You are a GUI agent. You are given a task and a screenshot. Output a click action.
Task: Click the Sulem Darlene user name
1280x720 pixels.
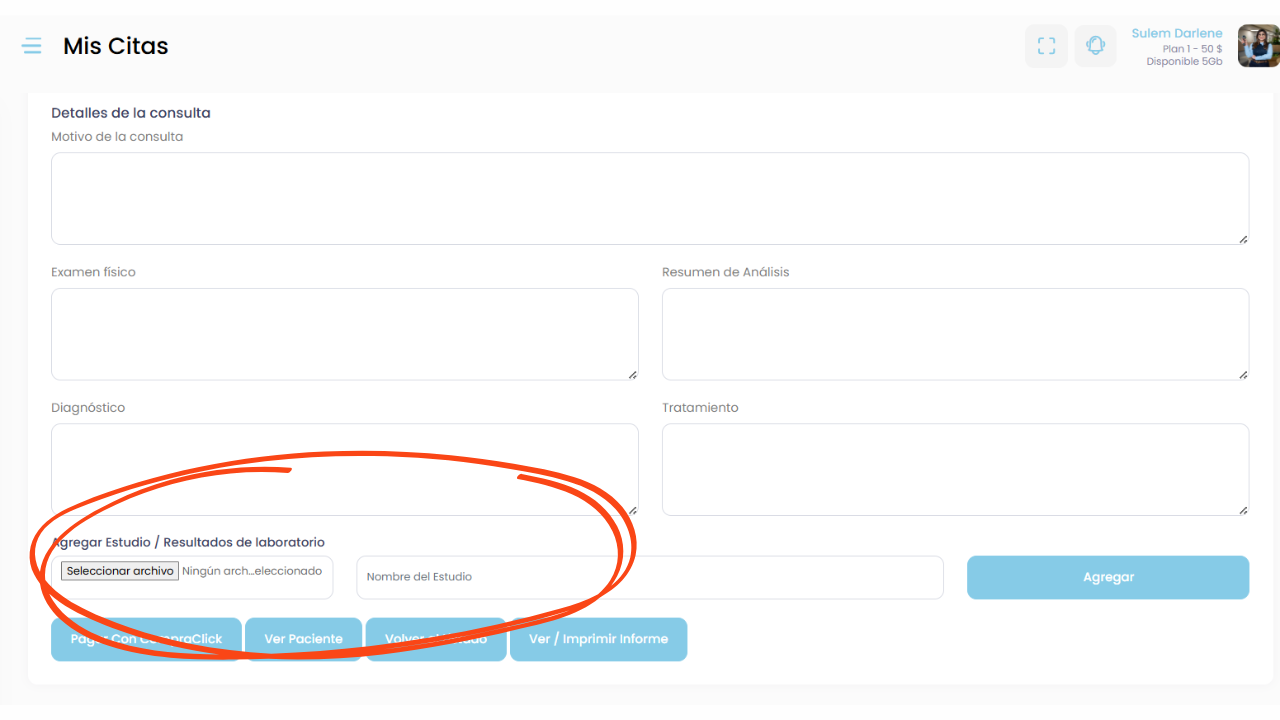coord(1176,33)
